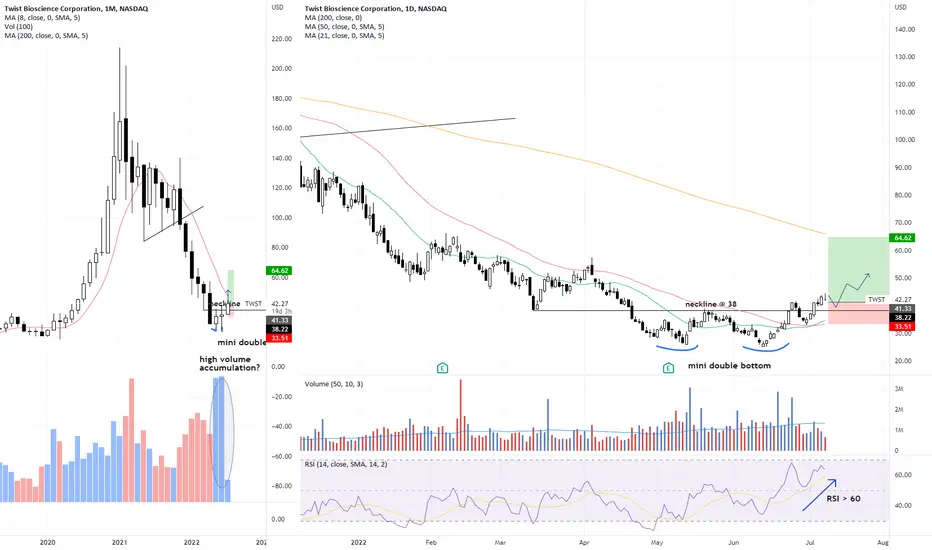Click the 140.00 level on daily price axis
This screenshot has height=550, width=932.
905,29
